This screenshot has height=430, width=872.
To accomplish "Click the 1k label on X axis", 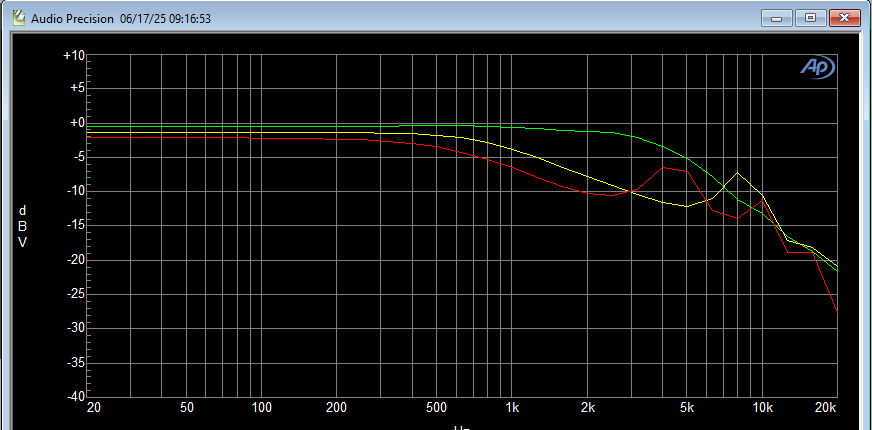I will click(512, 408).
